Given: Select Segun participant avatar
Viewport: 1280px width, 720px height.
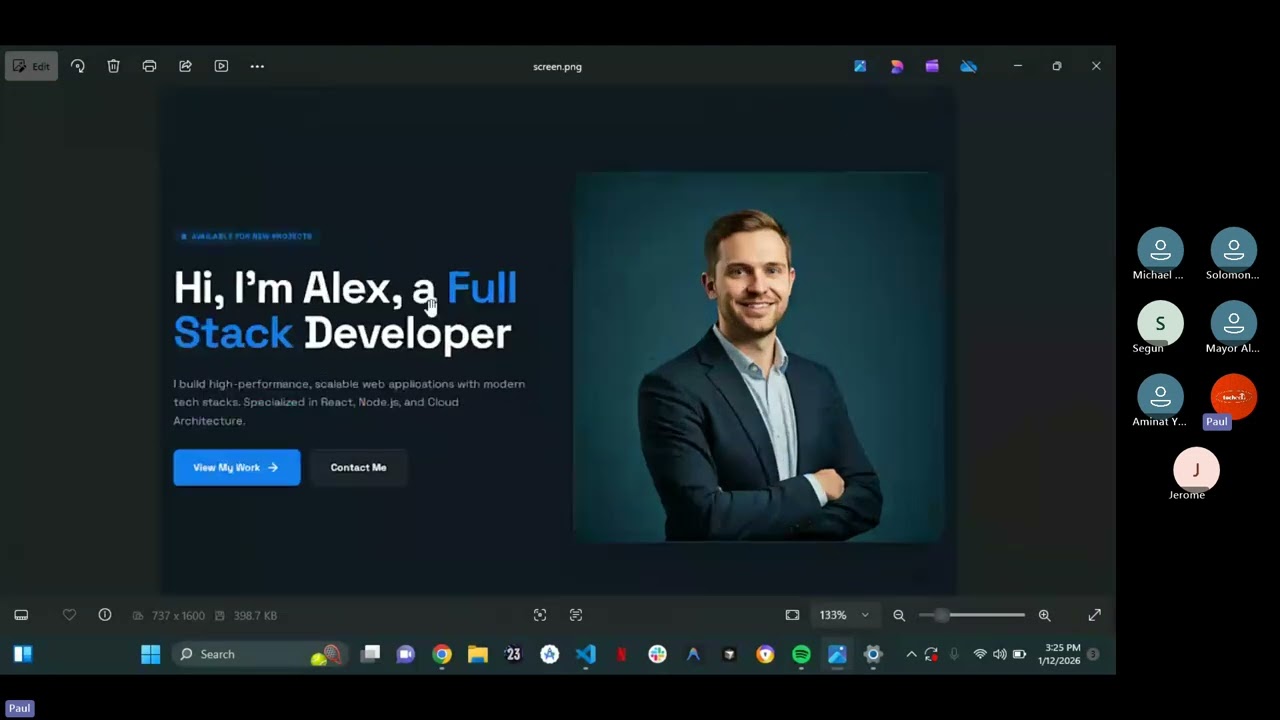Looking at the screenshot, I should coord(1160,323).
